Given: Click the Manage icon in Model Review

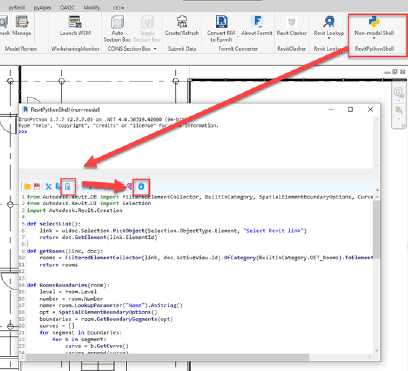Looking at the screenshot, I should tap(22, 22).
